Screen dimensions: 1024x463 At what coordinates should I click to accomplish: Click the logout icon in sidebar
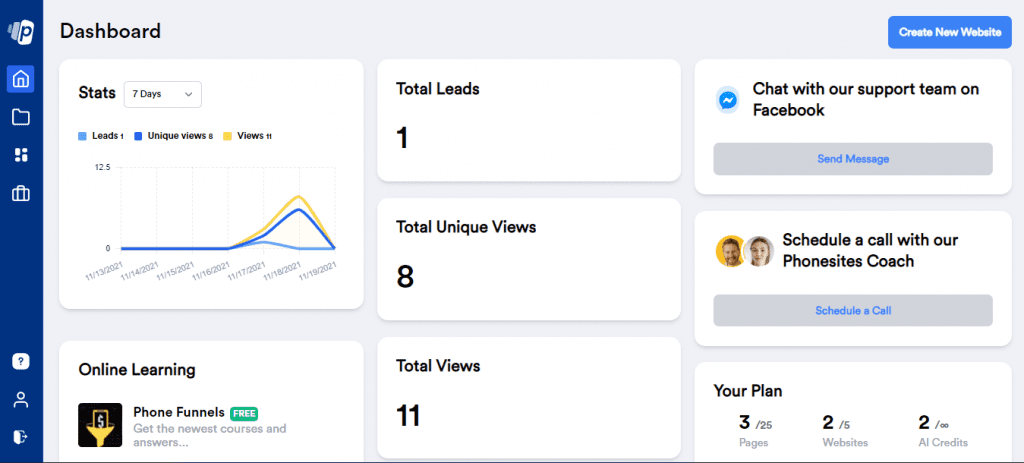[21, 436]
